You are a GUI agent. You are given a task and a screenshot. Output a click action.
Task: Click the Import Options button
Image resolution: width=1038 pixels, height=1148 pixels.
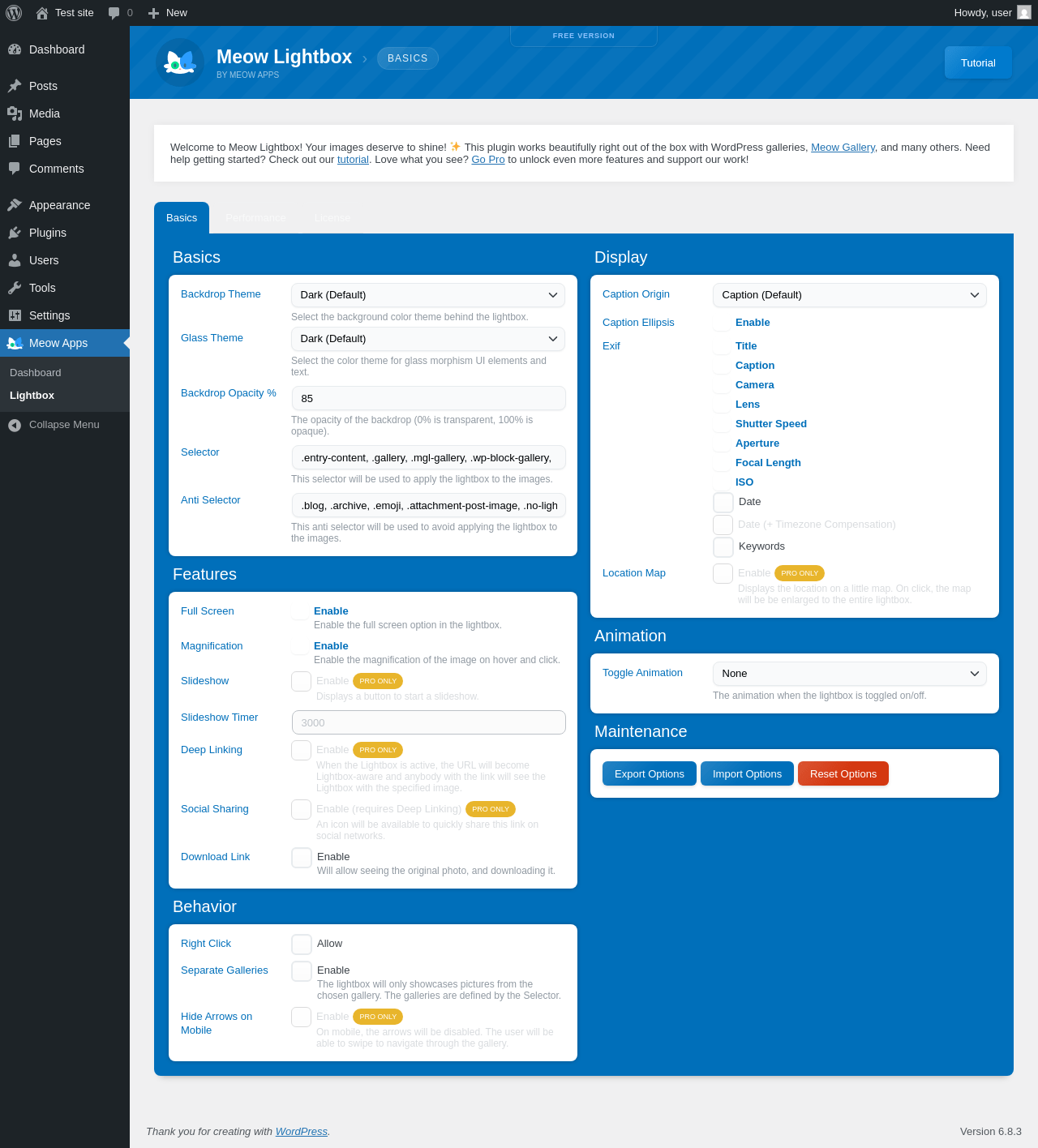pyautogui.click(x=747, y=773)
